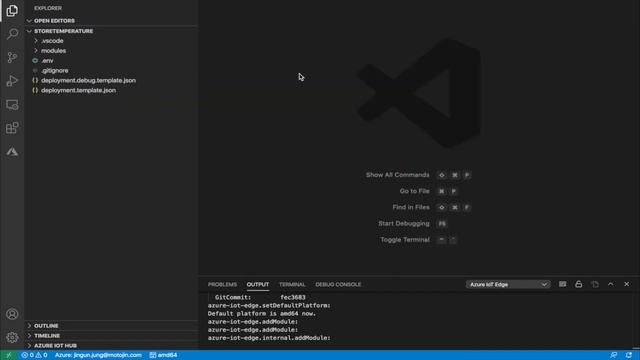Viewport: 640px width, 360px height.
Task: Open the Explorer view in activity bar
Action: click(12, 11)
